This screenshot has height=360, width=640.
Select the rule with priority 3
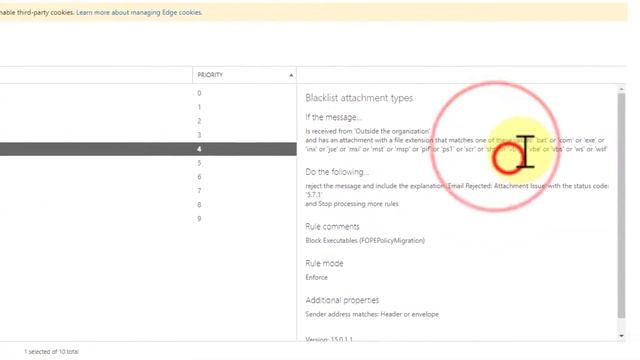pos(148,135)
